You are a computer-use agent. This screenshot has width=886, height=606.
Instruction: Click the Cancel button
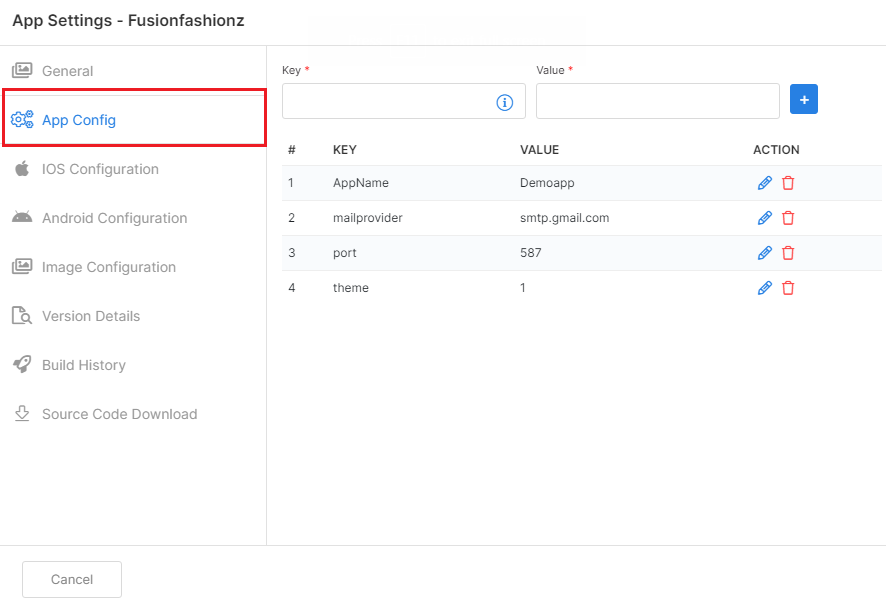click(x=72, y=579)
